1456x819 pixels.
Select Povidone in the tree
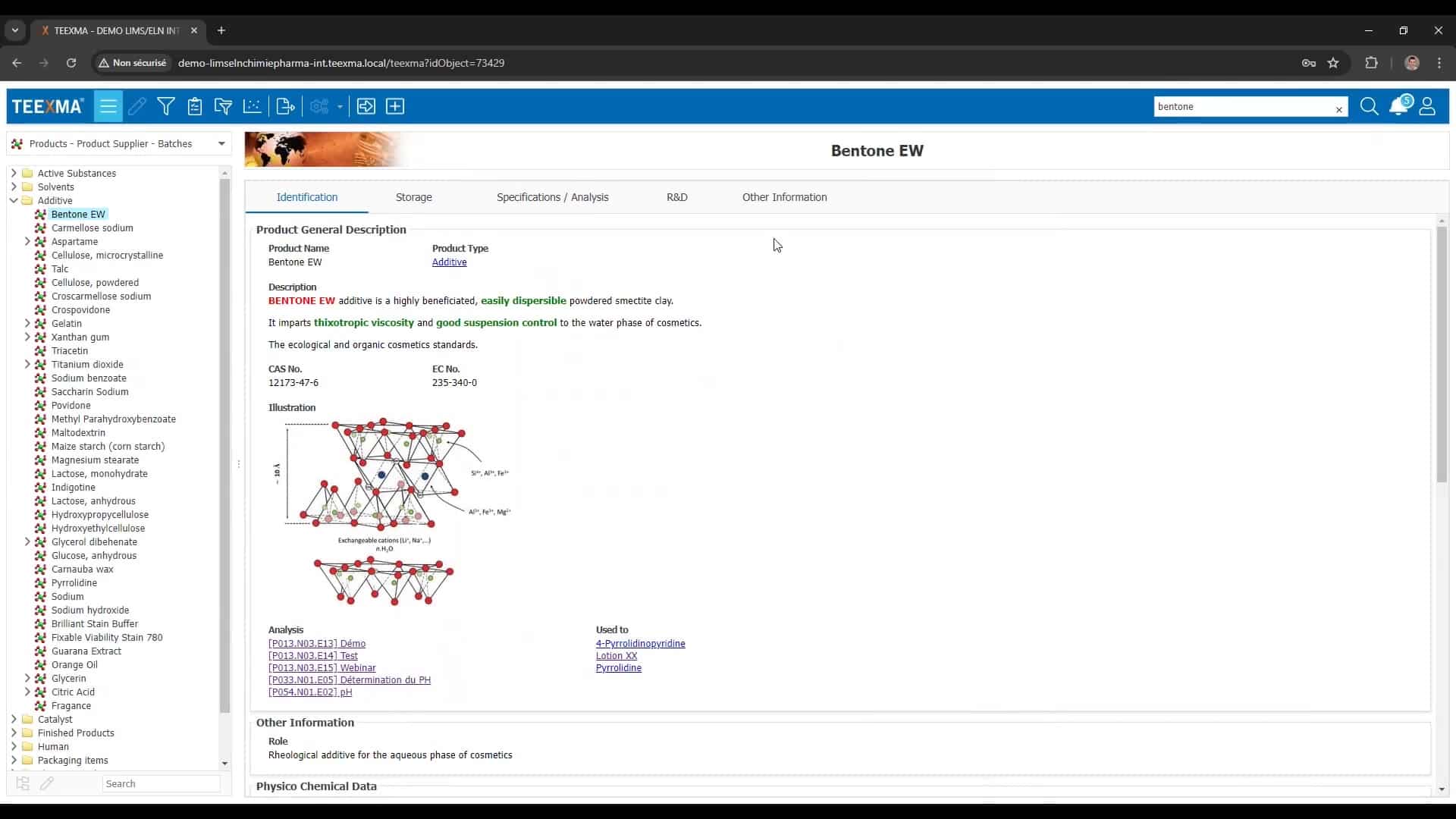pyautogui.click(x=71, y=405)
